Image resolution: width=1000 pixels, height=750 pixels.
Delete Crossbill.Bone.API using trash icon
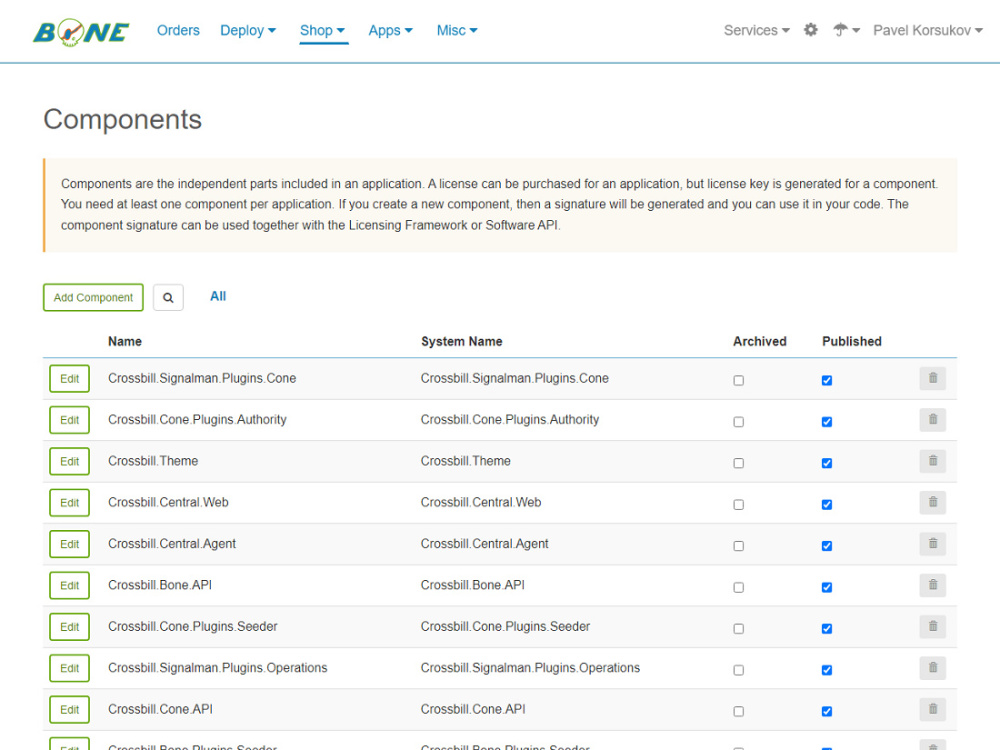[x=932, y=585]
